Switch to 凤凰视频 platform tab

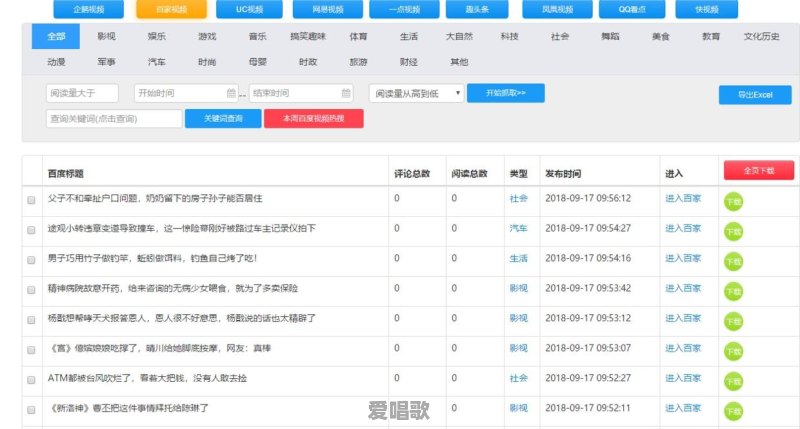tap(557, 9)
